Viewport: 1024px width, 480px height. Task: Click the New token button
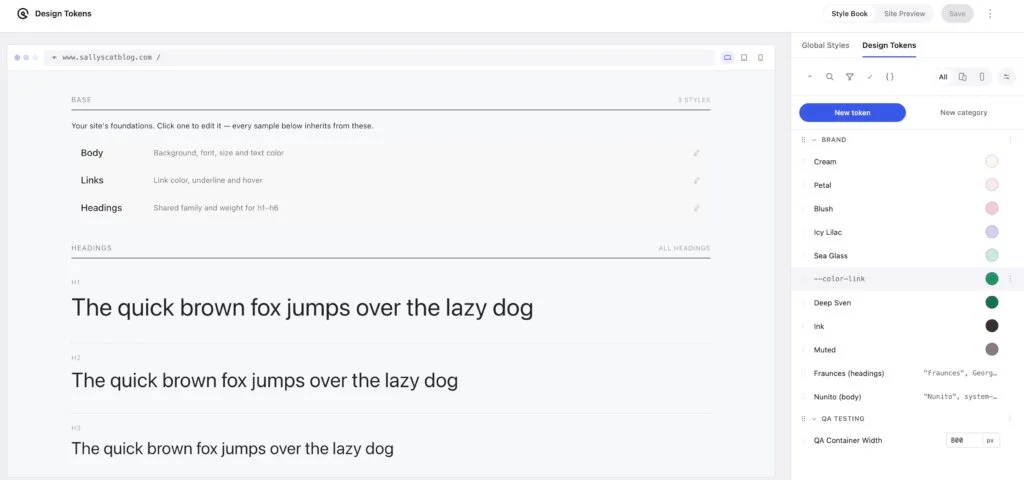tap(852, 112)
